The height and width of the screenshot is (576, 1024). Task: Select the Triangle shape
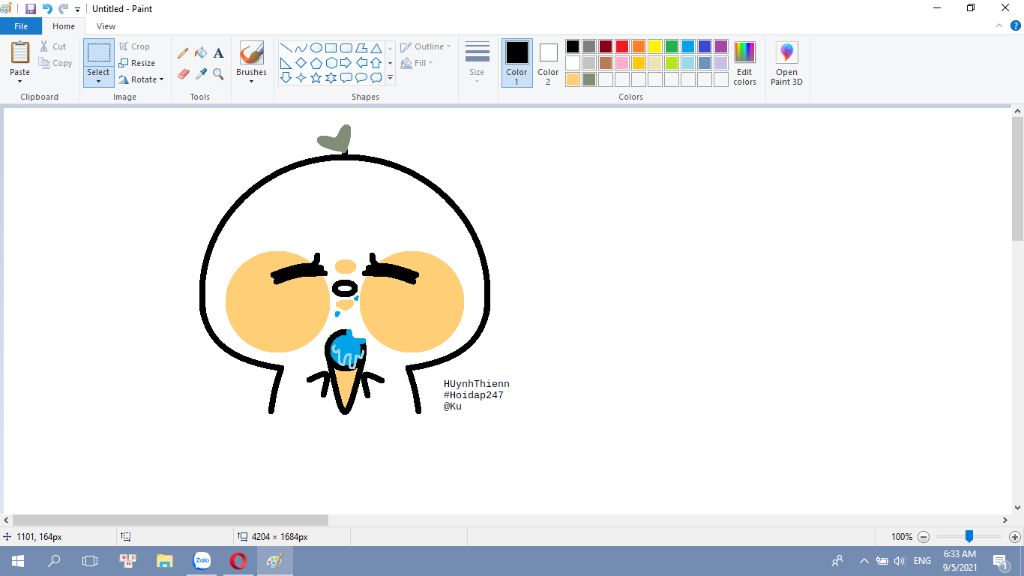tap(376, 48)
